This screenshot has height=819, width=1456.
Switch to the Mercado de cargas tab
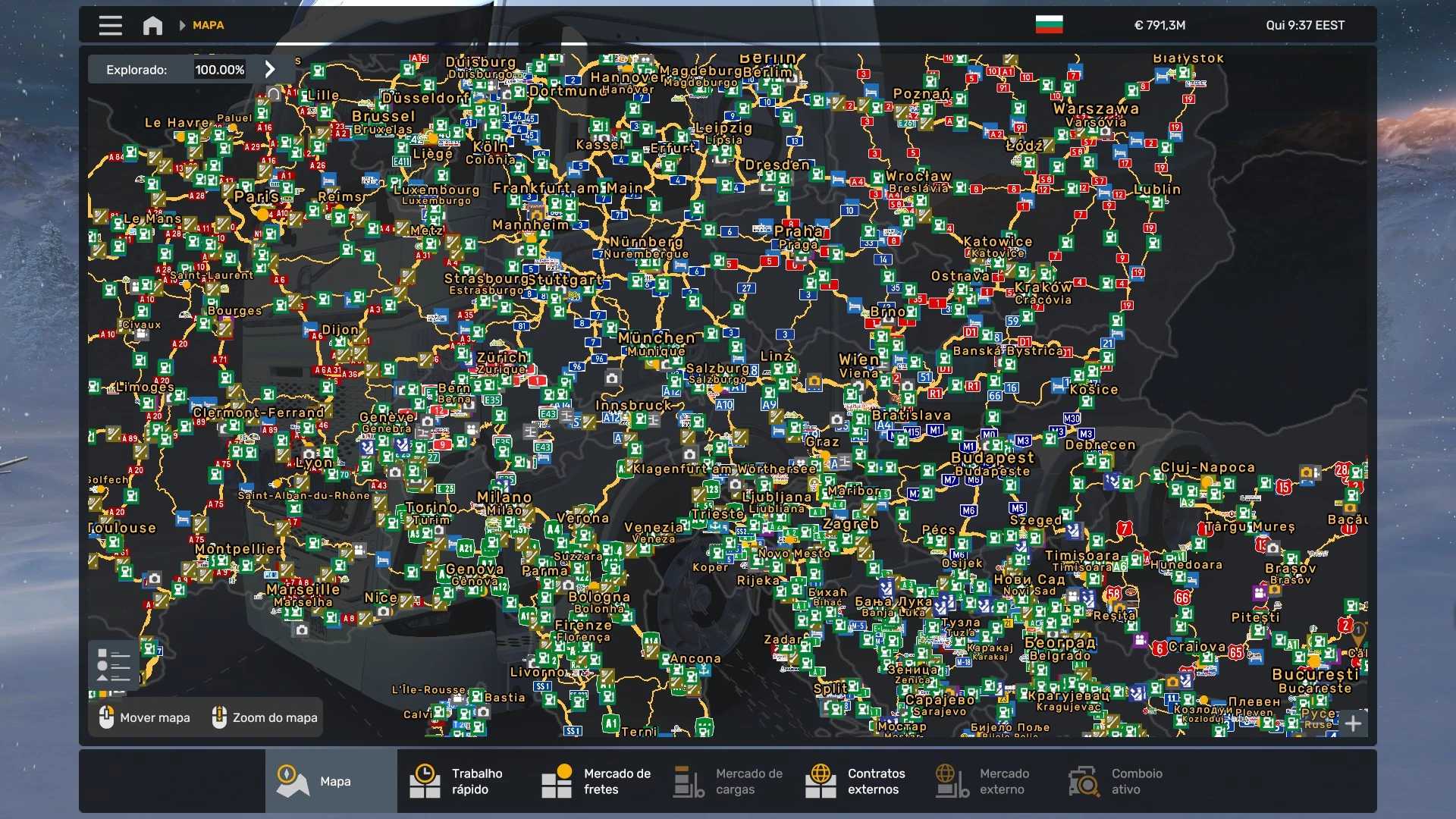(728, 781)
